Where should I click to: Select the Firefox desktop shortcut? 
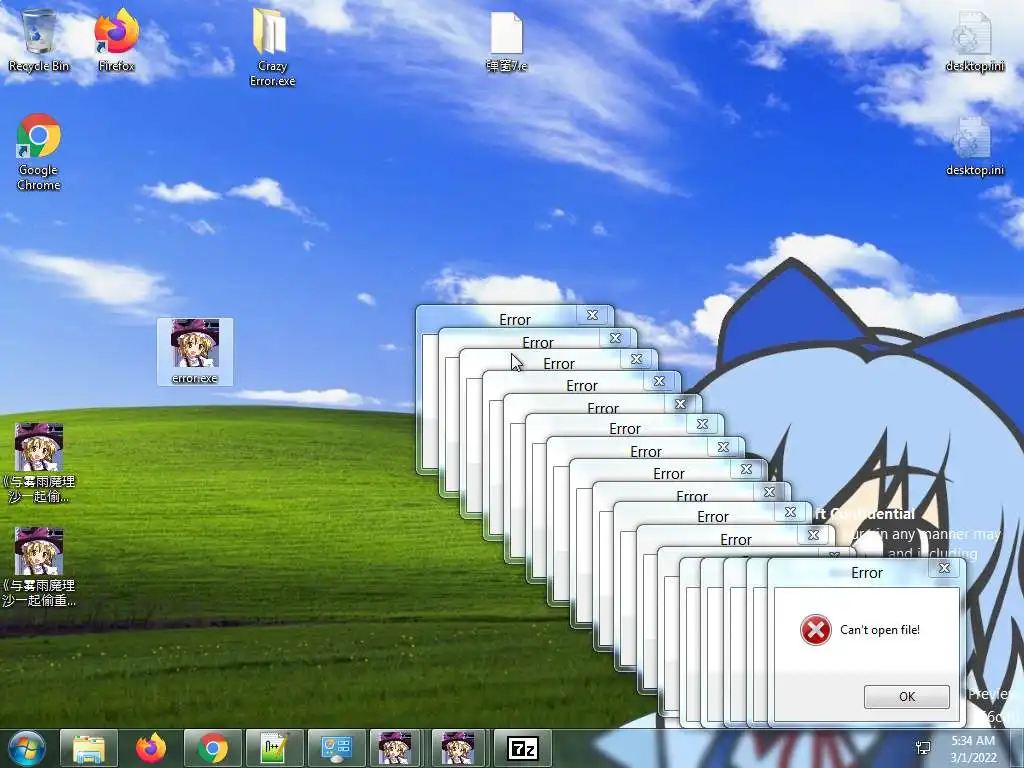116,40
